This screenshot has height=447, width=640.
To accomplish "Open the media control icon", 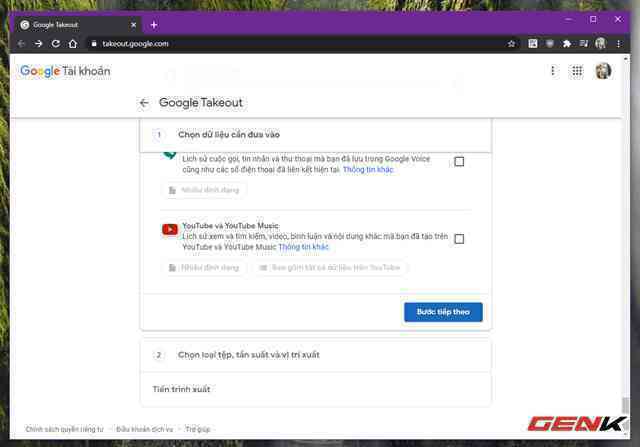I will click(584, 43).
